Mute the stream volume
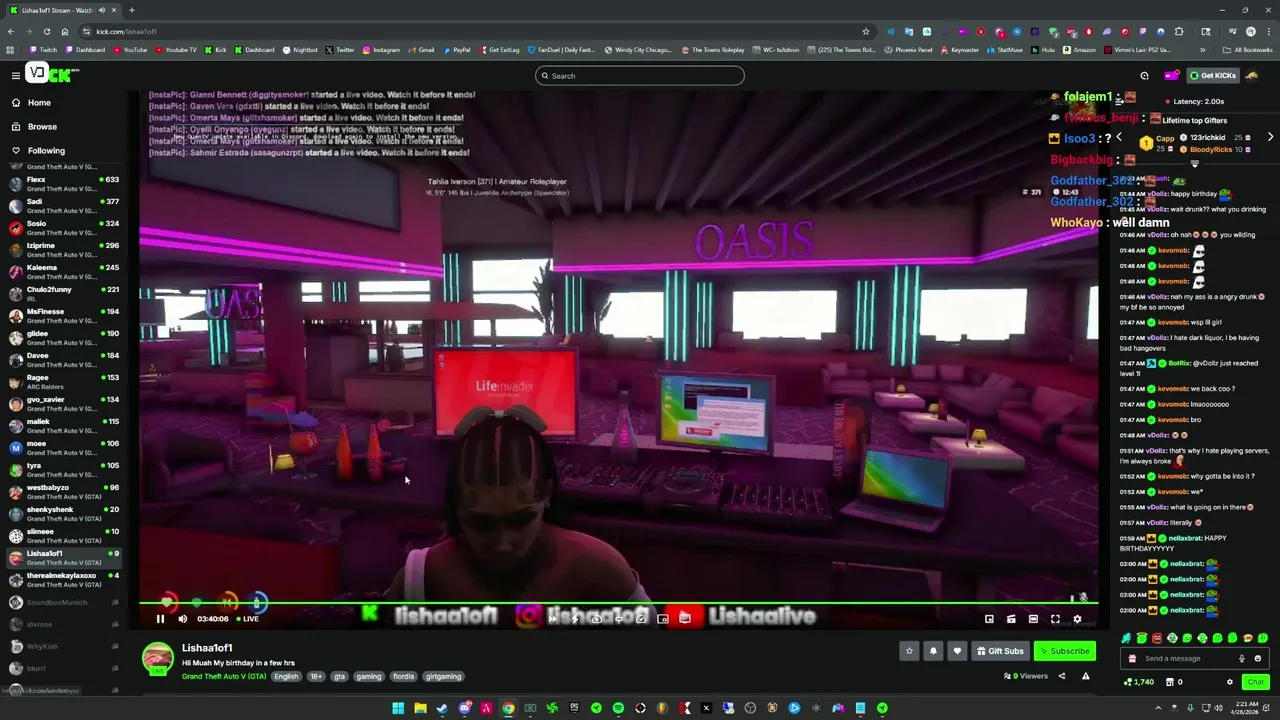Screen dimensions: 1280x720 coord(182,619)
